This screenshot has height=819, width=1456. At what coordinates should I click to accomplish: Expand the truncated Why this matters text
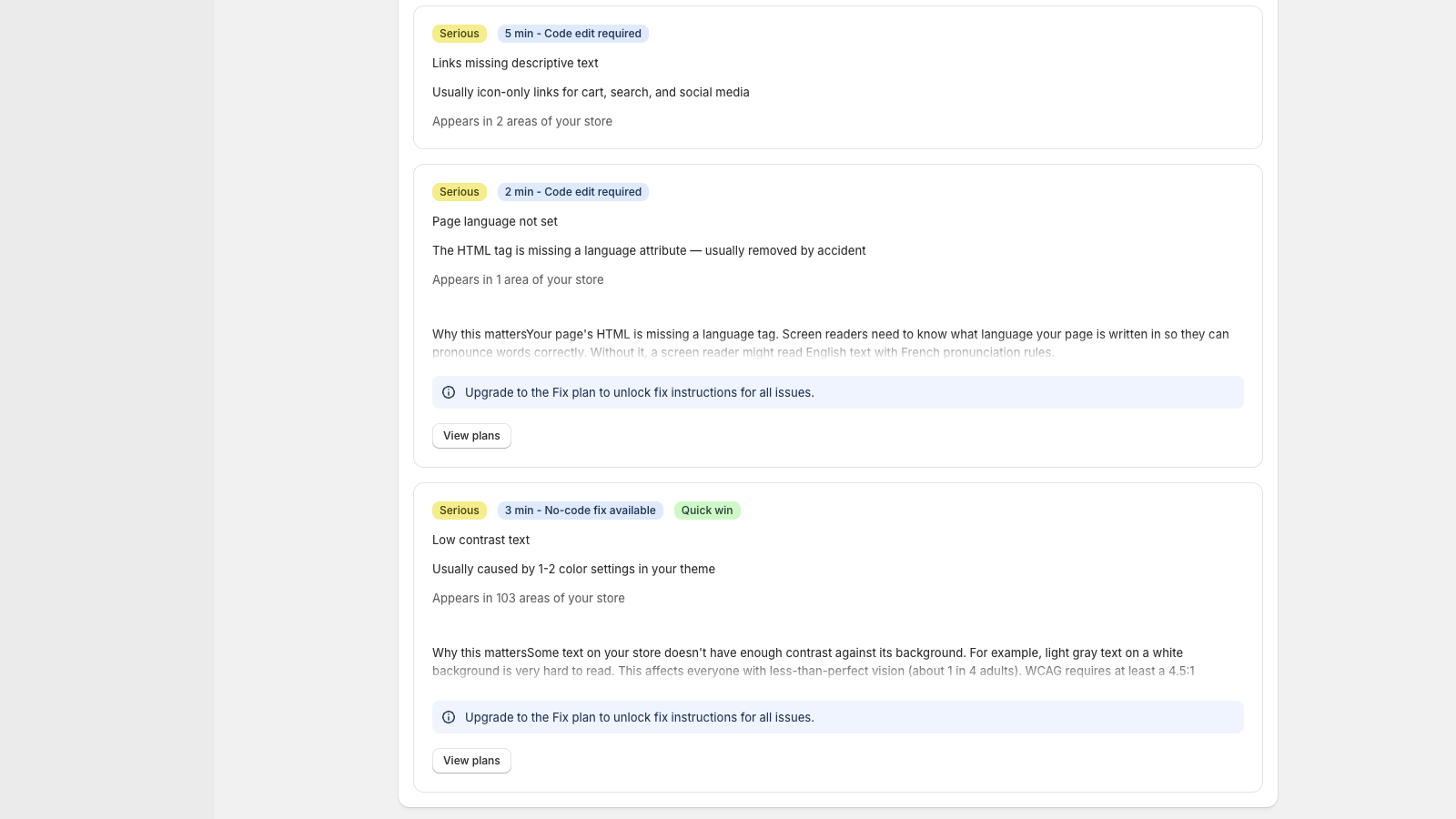830,343
